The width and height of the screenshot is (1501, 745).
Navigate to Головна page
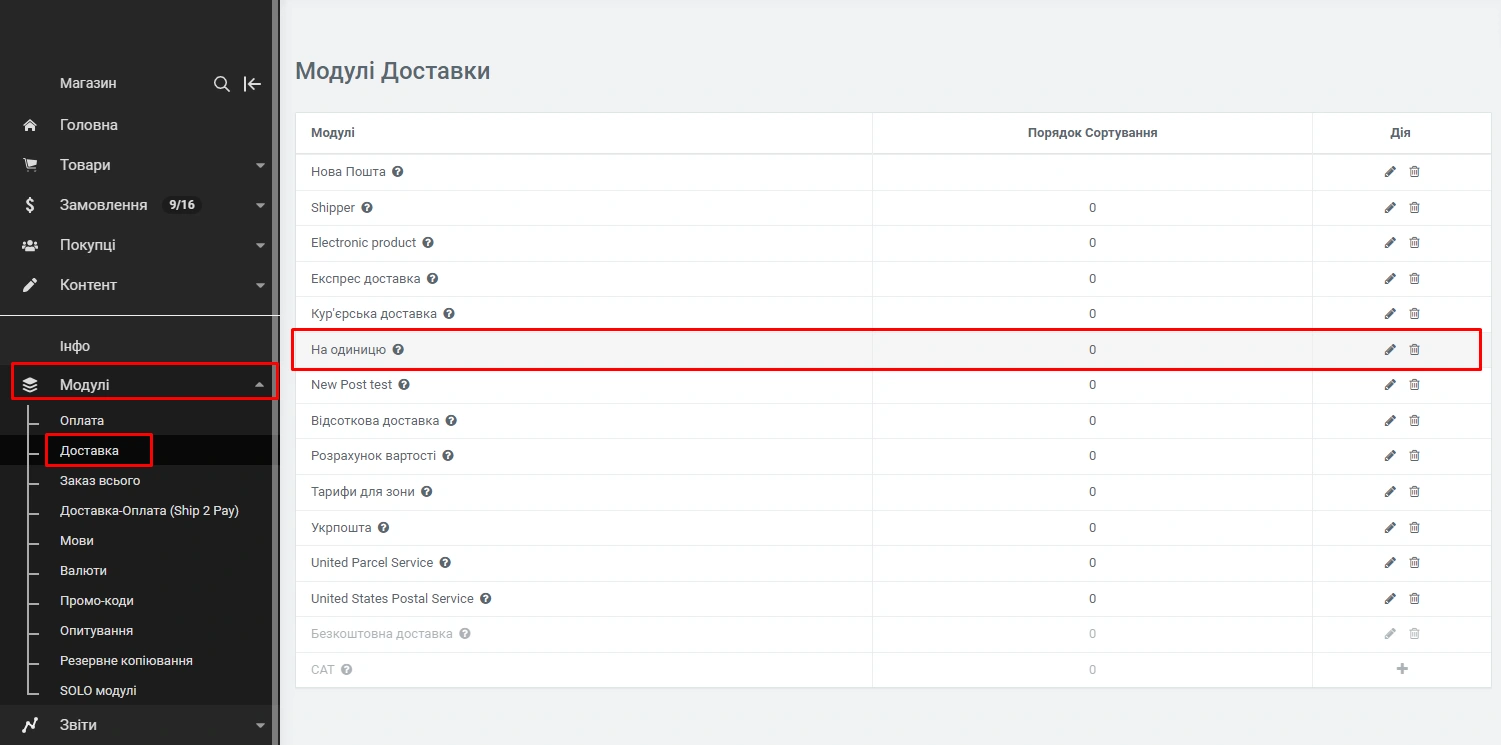point(89,125)
